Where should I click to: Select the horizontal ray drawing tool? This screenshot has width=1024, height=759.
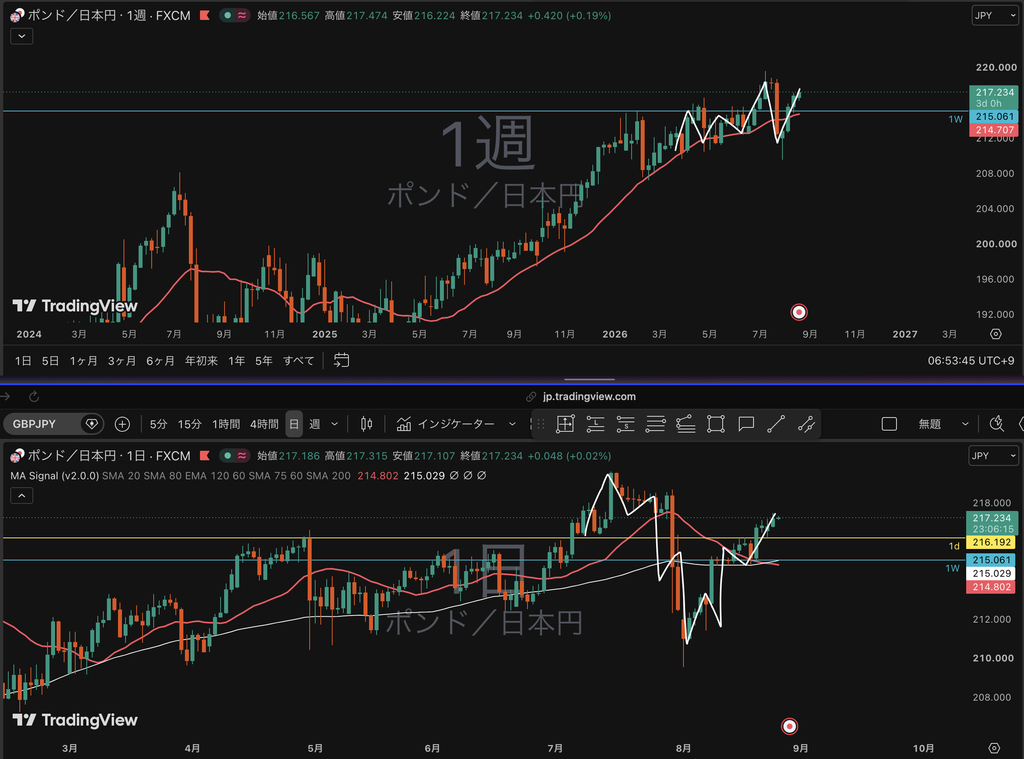pos(686,424)
